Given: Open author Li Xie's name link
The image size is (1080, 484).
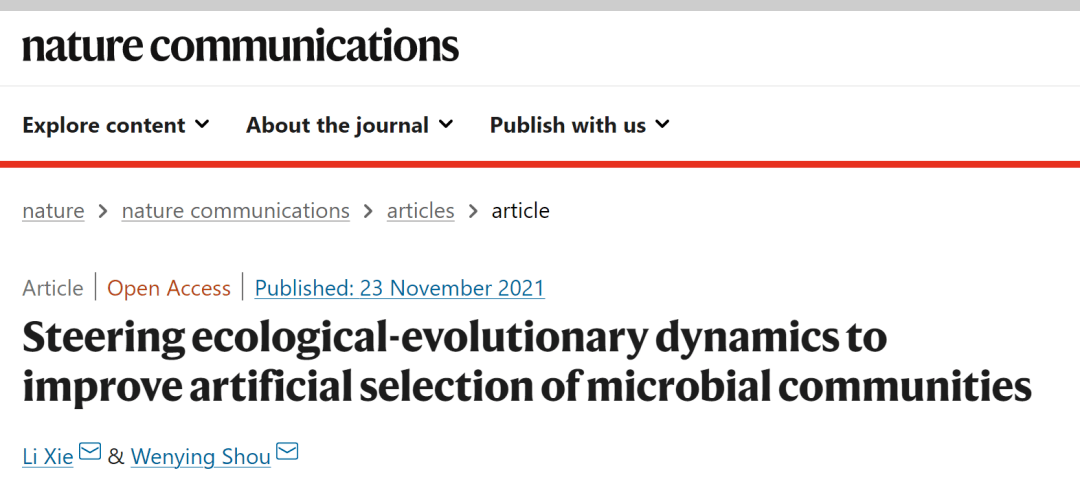Looking at the screenshot, I should (x=48, y=457).
